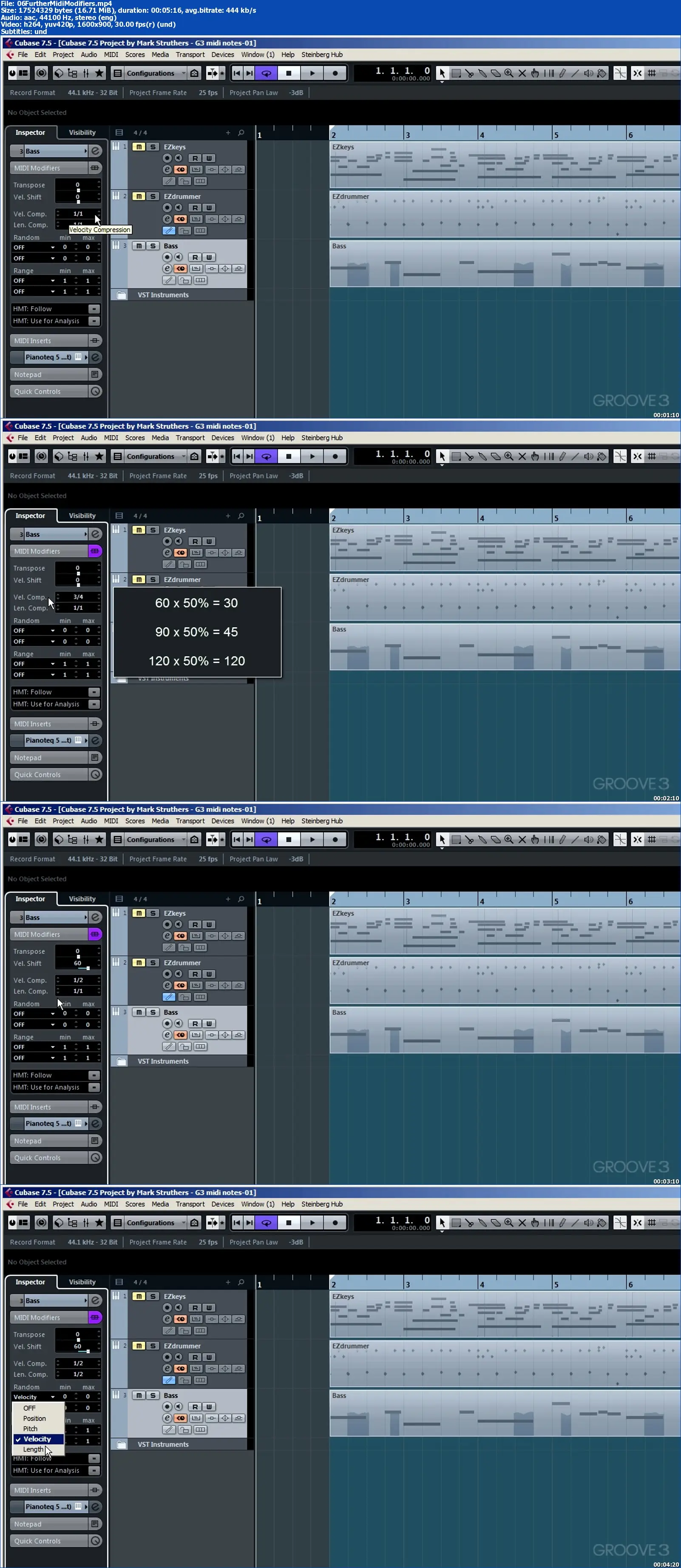Select Object Selection arrow tool in third frame
681x1568 pixels.
[443, 839]
